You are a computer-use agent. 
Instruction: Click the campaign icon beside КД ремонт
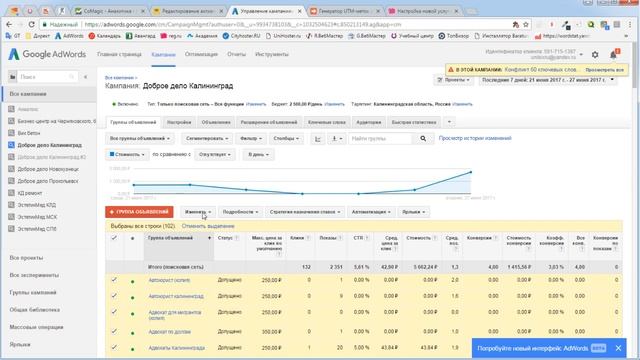click(11, 193)
